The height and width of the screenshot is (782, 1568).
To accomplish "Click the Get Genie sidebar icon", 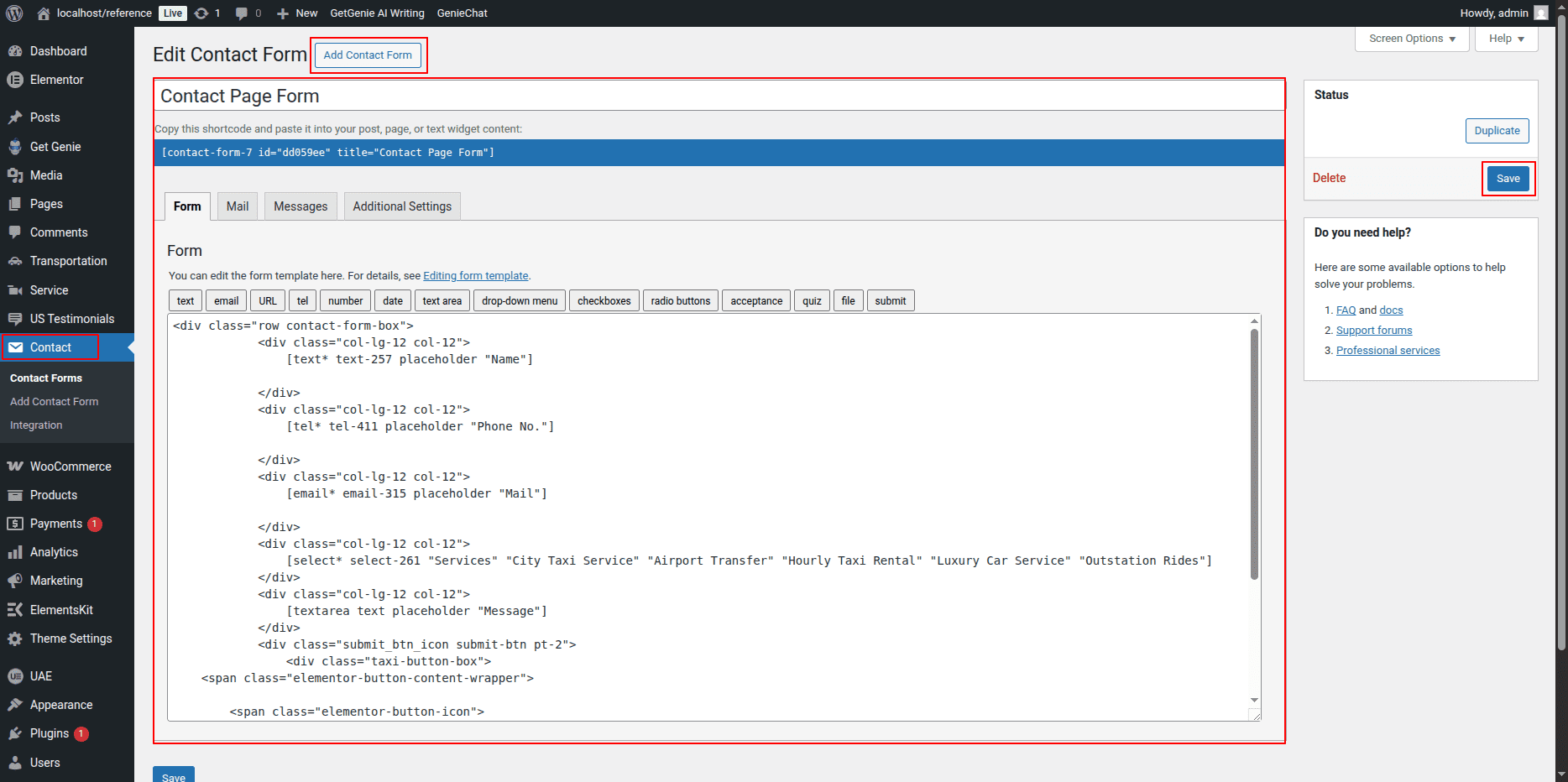I will pos(15,147).
